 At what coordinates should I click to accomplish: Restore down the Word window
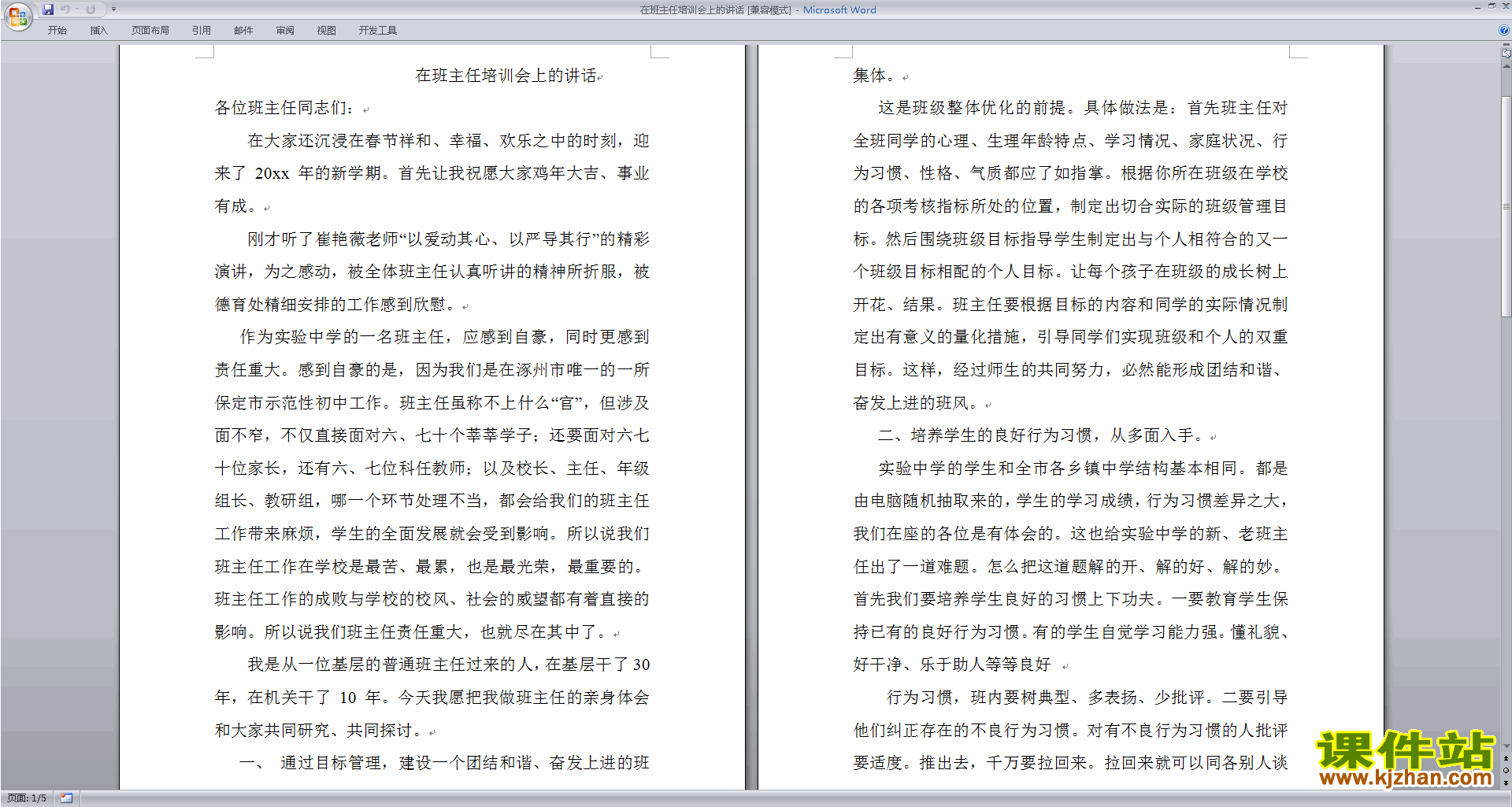coord(1492,6)
